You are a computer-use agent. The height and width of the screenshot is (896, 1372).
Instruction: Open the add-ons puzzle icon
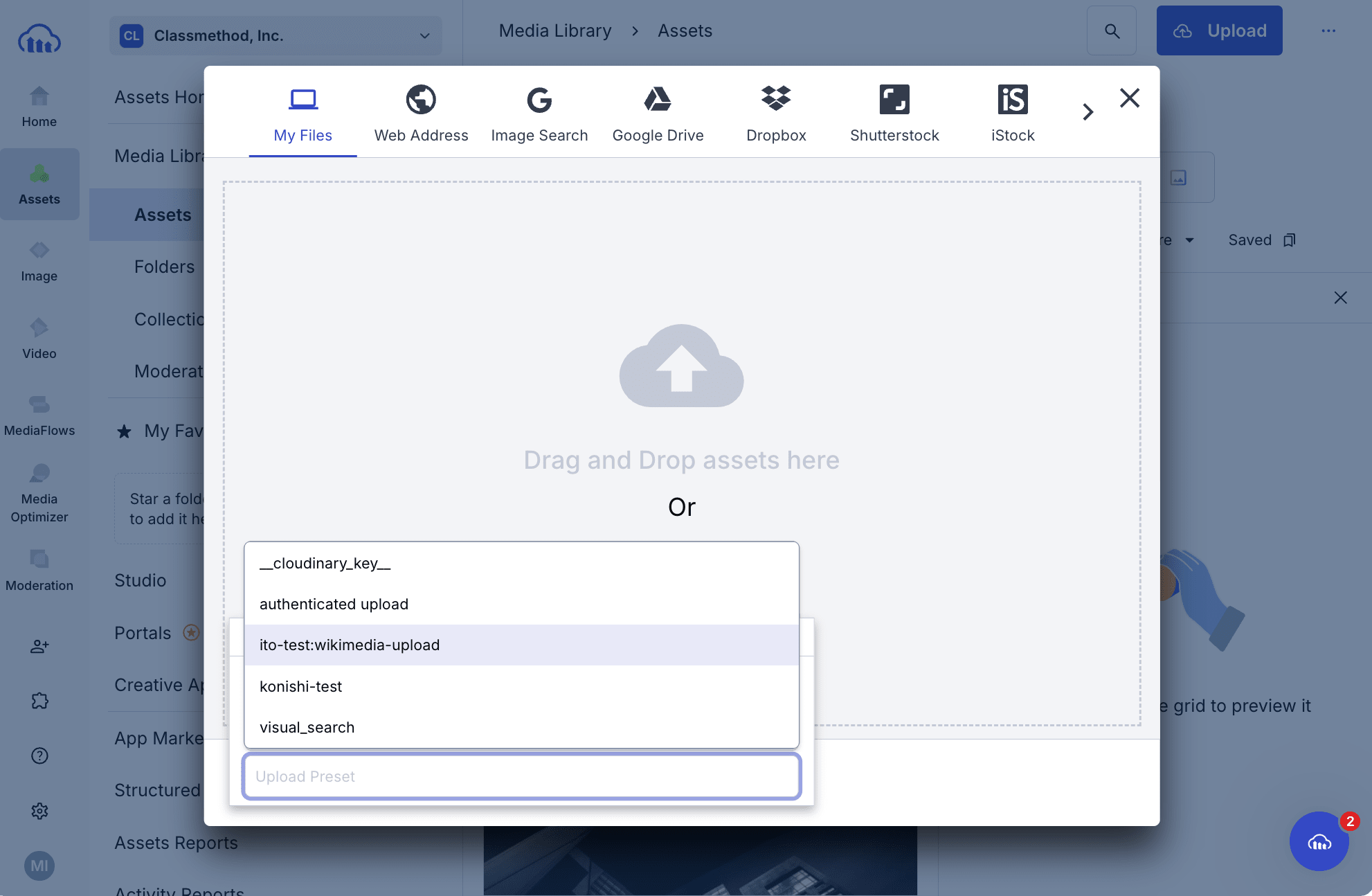[x=39, y=701]
